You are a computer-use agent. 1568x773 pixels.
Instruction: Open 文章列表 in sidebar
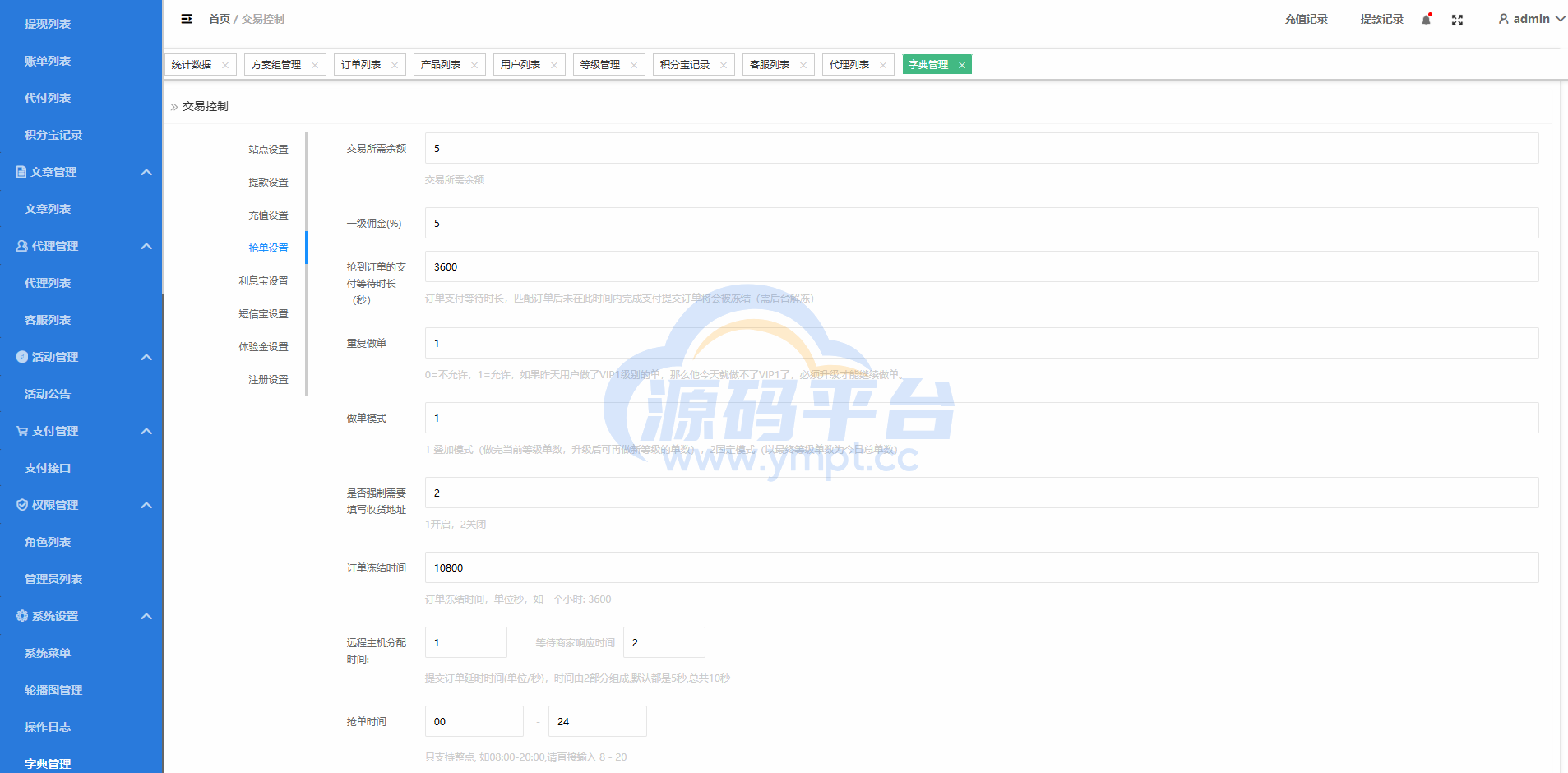point(48,209)
